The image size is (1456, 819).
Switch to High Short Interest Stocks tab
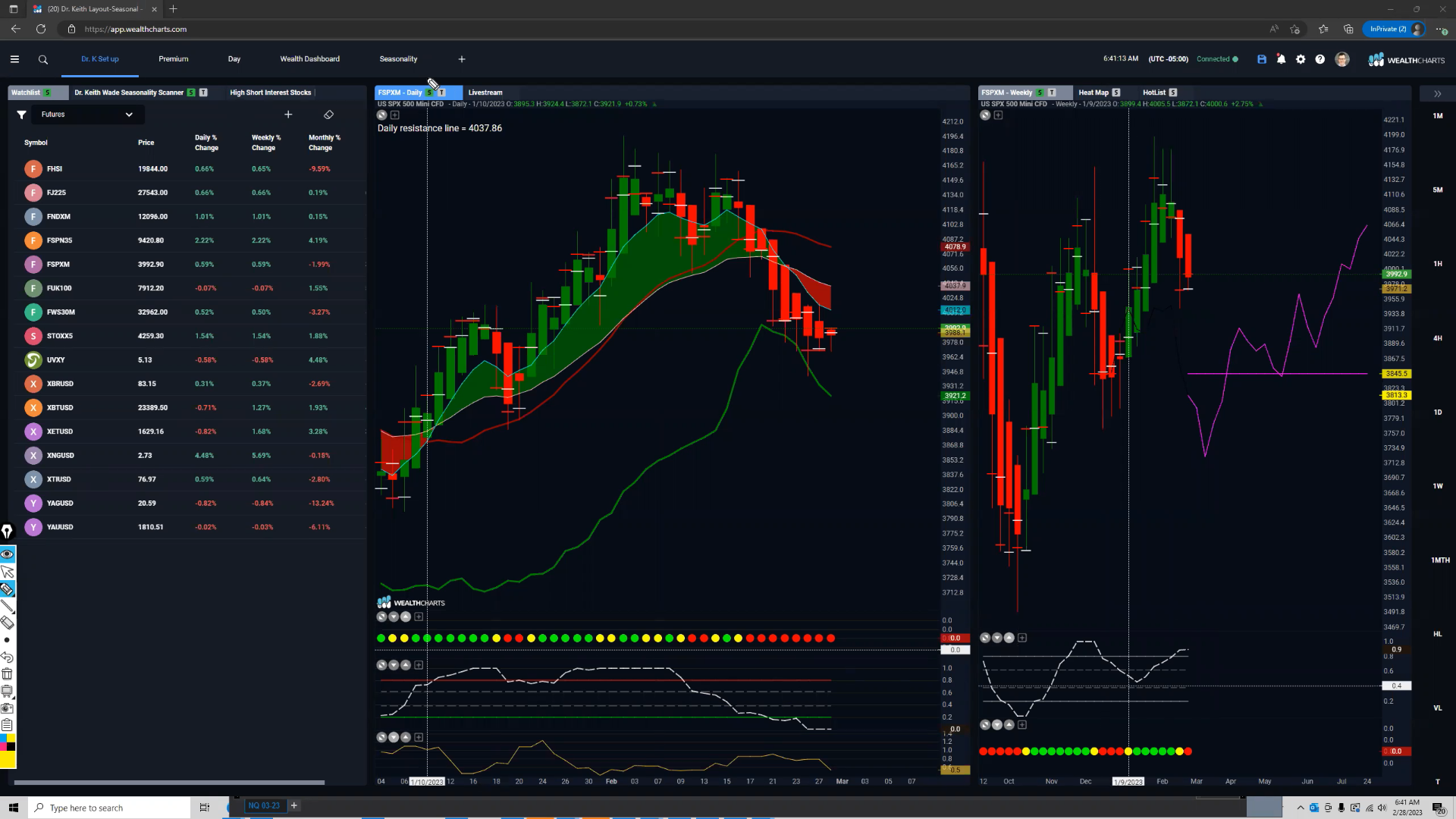(x=271, y=93)
